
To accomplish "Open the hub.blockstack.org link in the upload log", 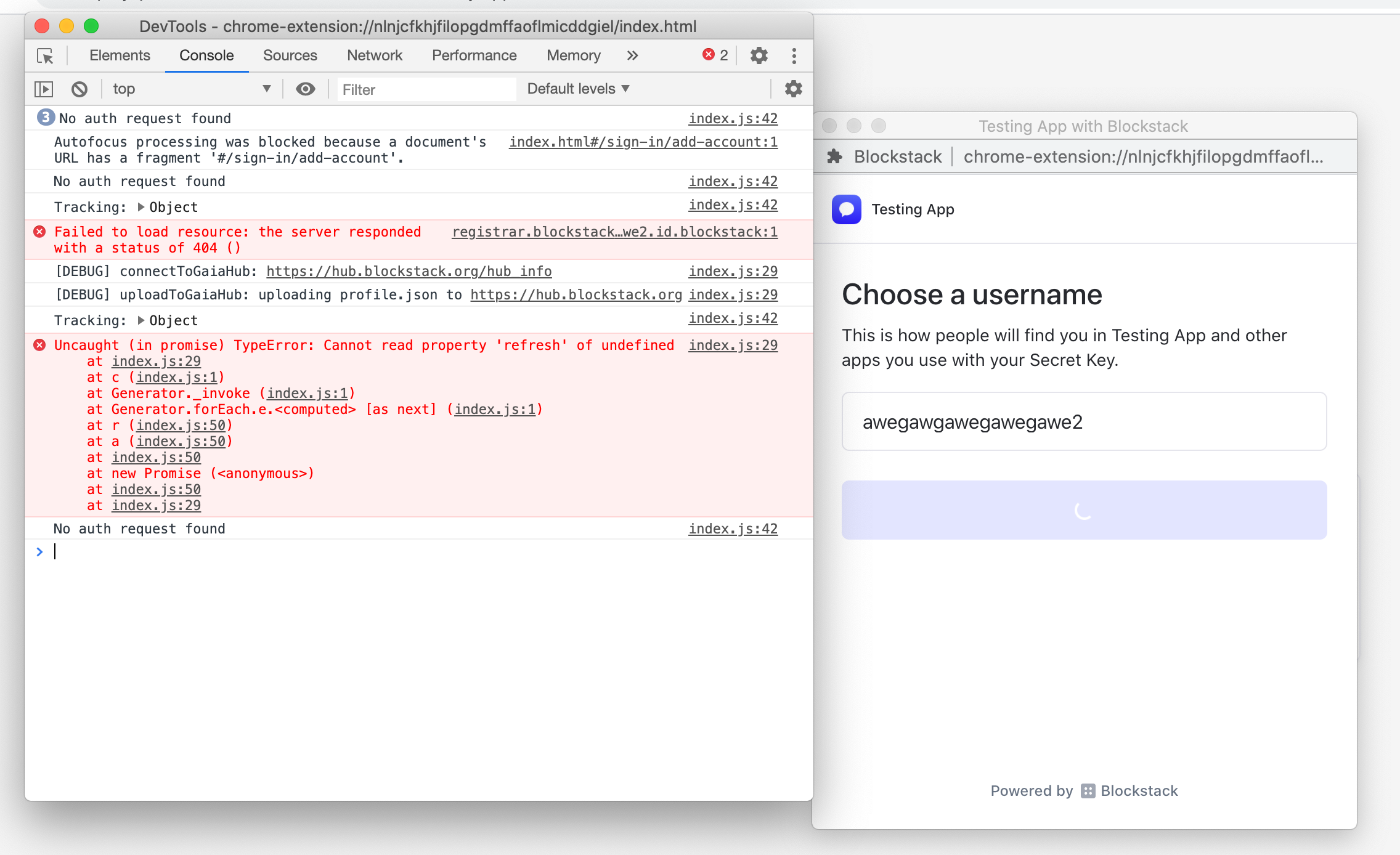I will [576, 294].
